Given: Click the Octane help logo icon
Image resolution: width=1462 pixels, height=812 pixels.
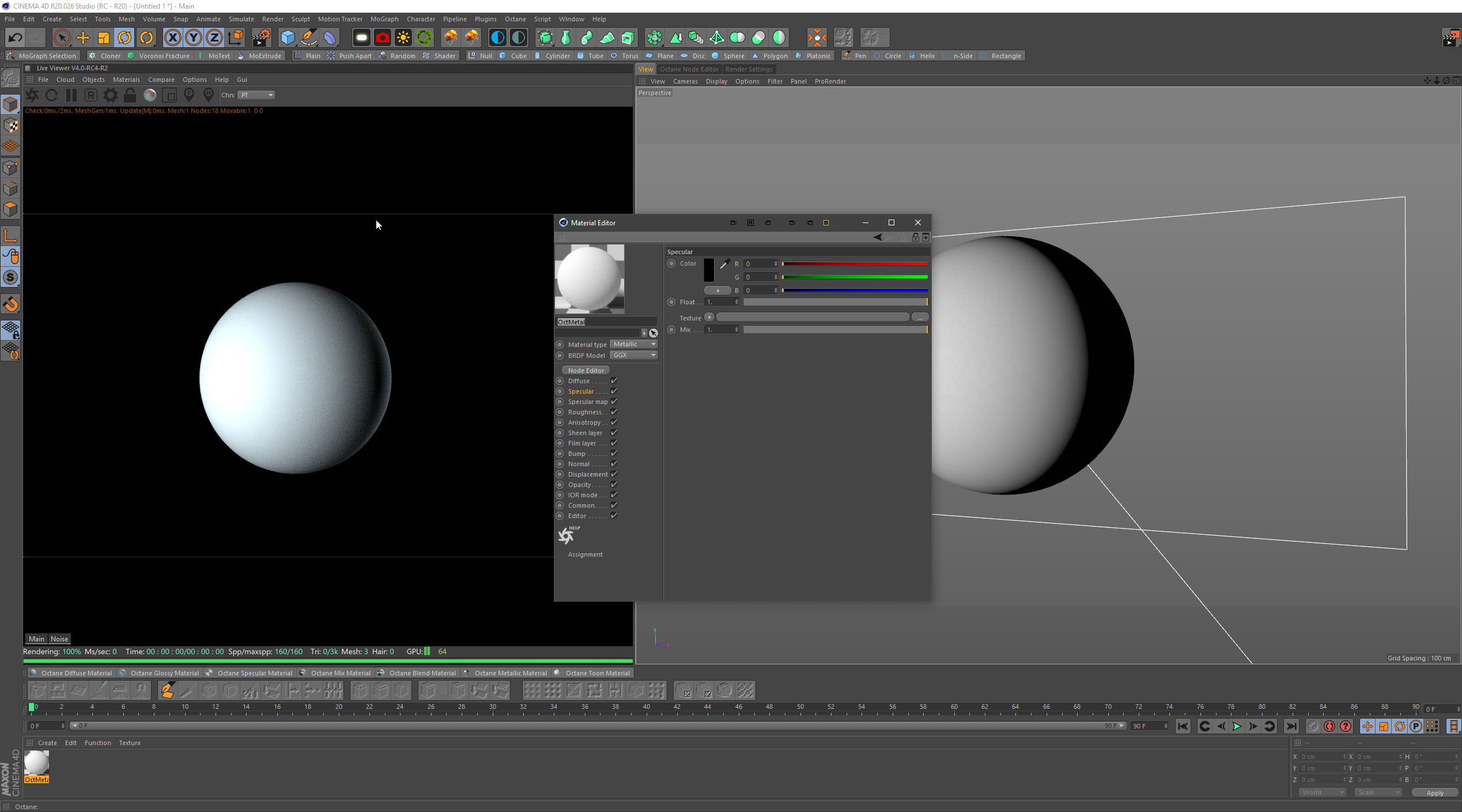Looking at the screenshot, I should tap(567, 535).
